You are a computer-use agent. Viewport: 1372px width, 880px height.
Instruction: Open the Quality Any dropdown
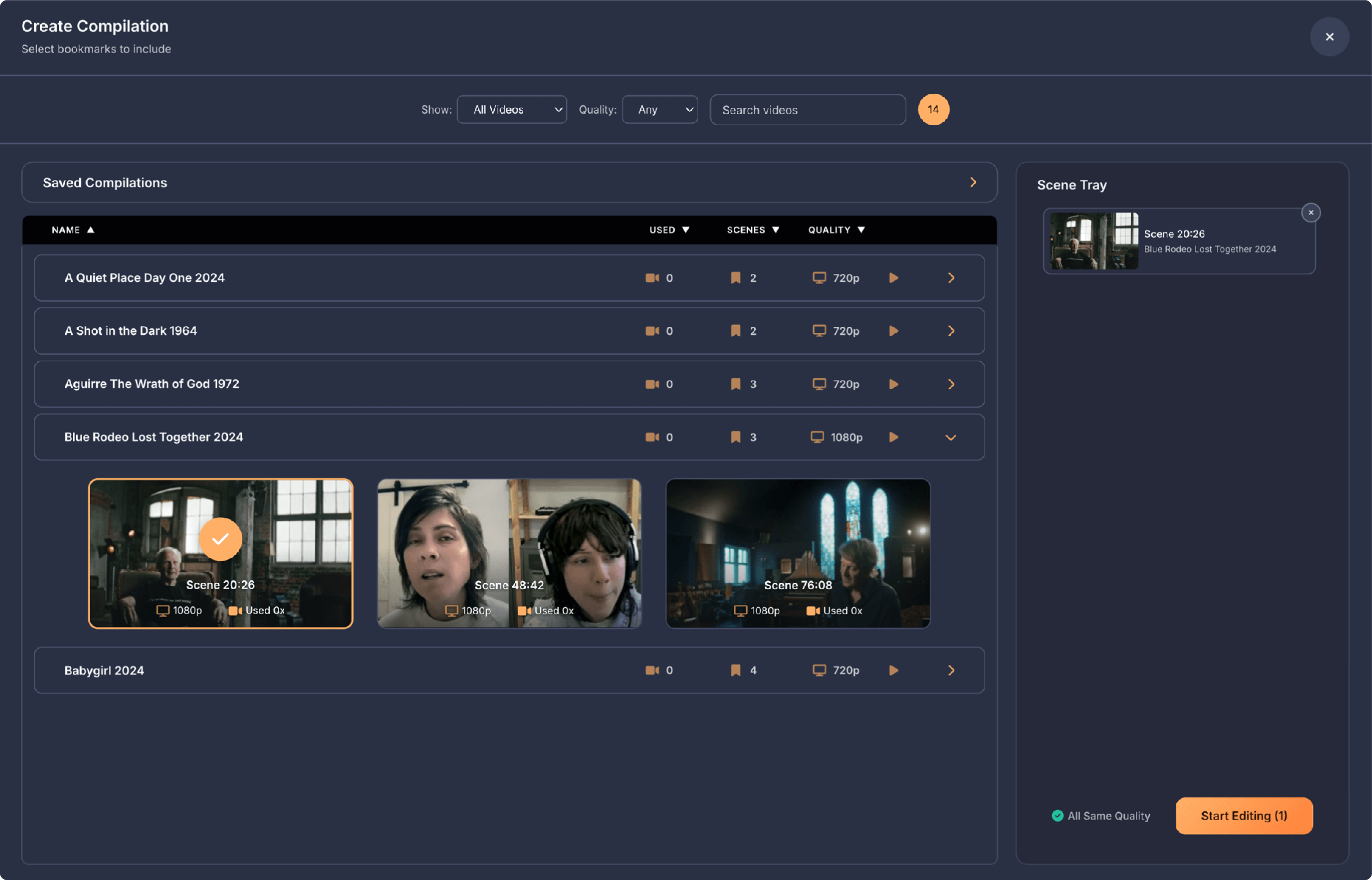(659, 110)
